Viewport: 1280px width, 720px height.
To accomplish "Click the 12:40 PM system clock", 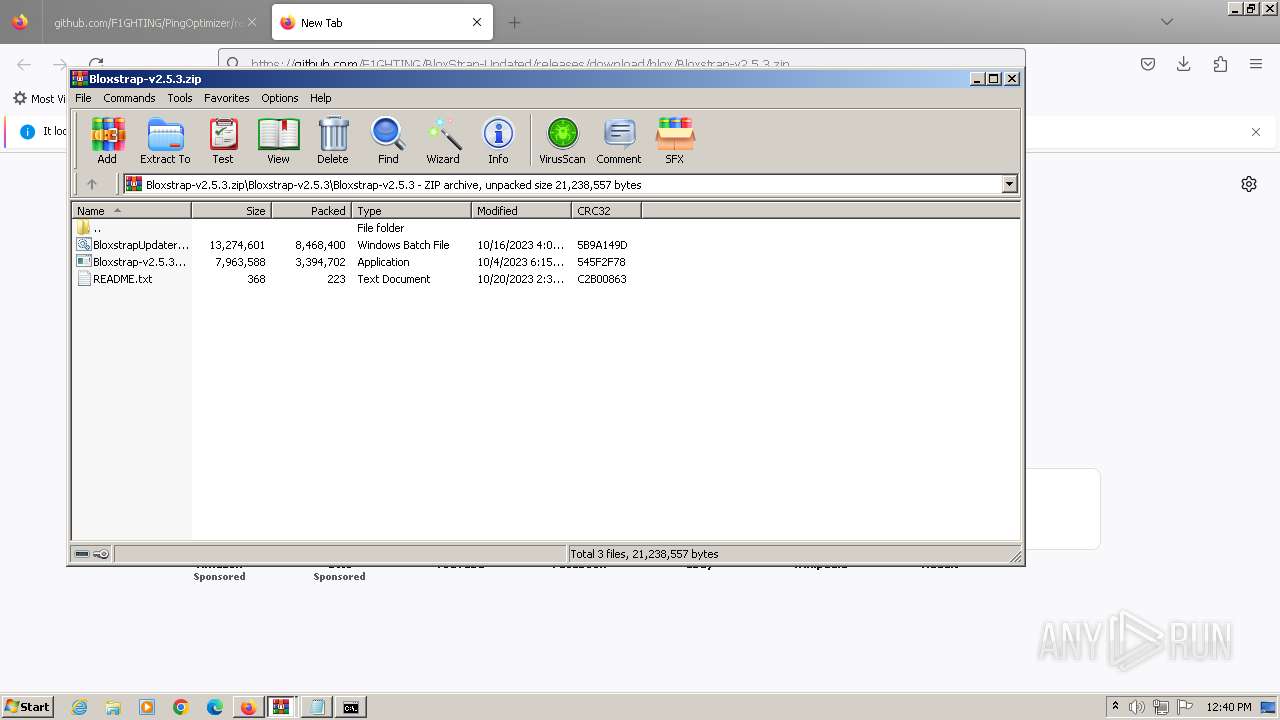I will (1229, 707).
